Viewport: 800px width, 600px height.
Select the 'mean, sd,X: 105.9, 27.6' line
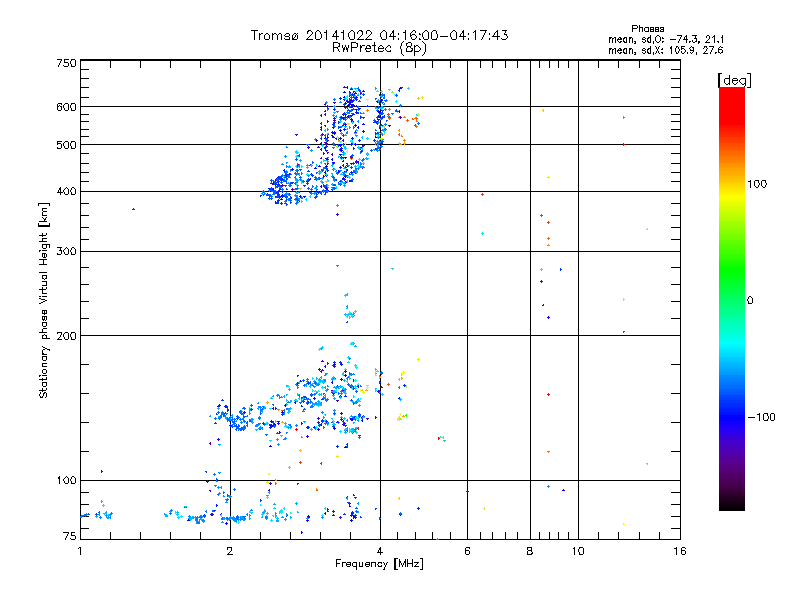tap(666, 51)
